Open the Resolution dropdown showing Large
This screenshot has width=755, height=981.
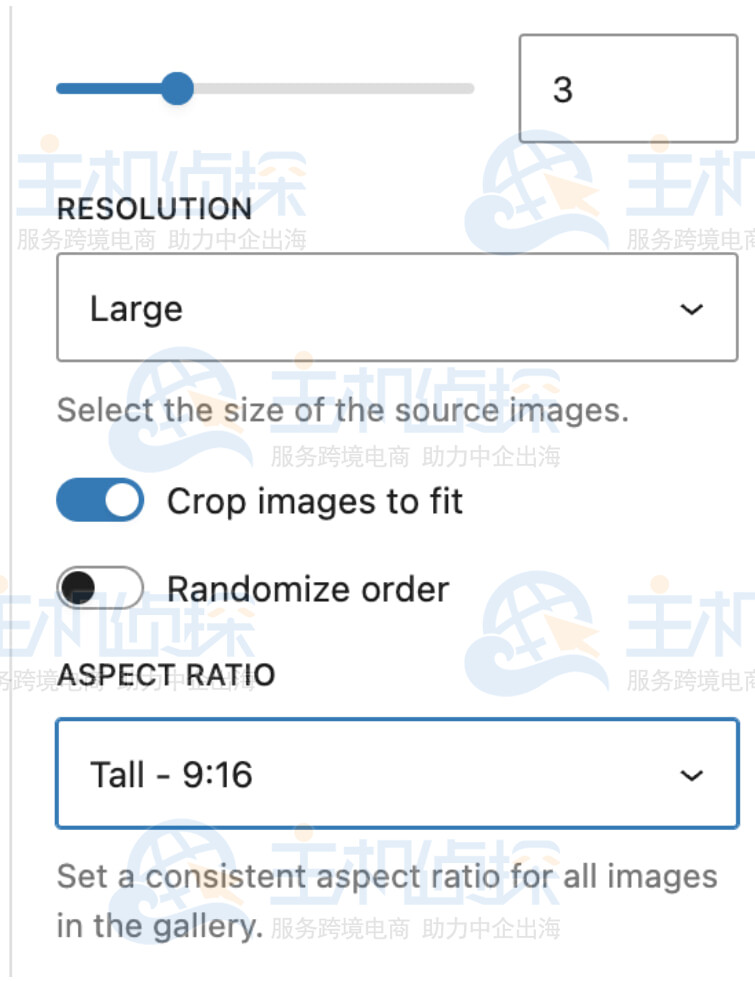[x=396, y=309]
